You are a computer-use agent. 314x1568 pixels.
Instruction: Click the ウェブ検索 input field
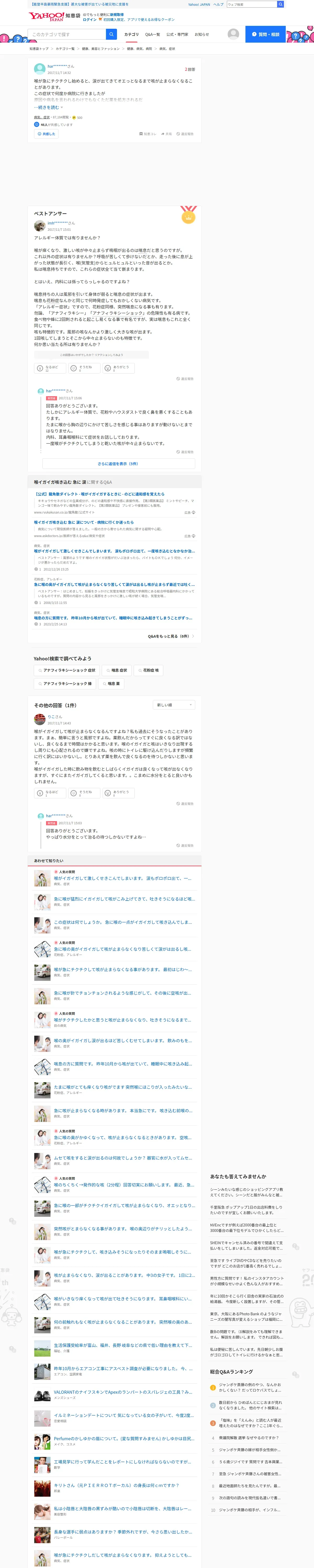click(251, 4)
